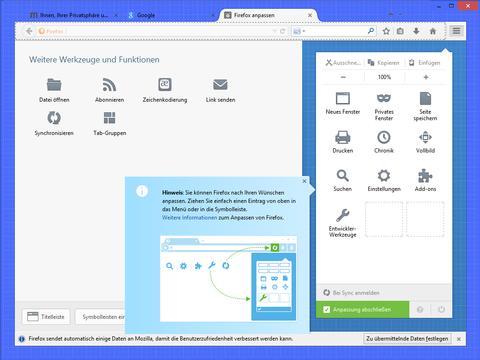480x360 pixels.
Task: Click the reload icon in address bar
Action: pos(283,31)
